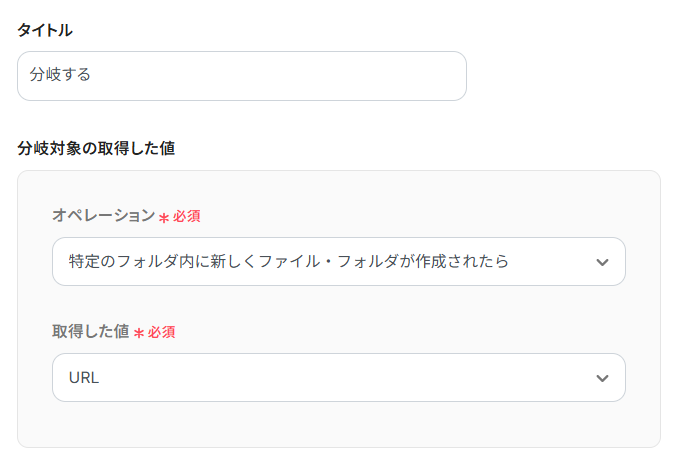Viewport: 686px width, 463px height.
Task: Click the red asterisk beside the 取得した値 label
Action: 139,333
